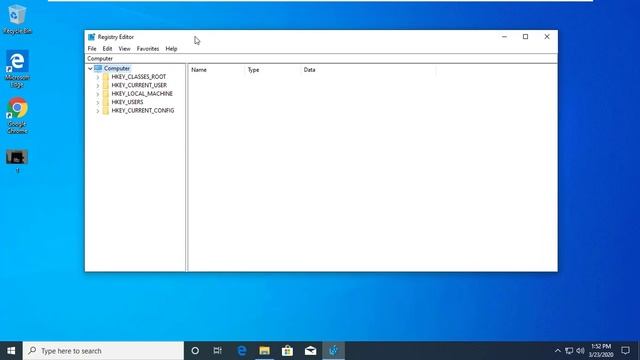Open the Action Center notifications icon

tap(625, 351)
